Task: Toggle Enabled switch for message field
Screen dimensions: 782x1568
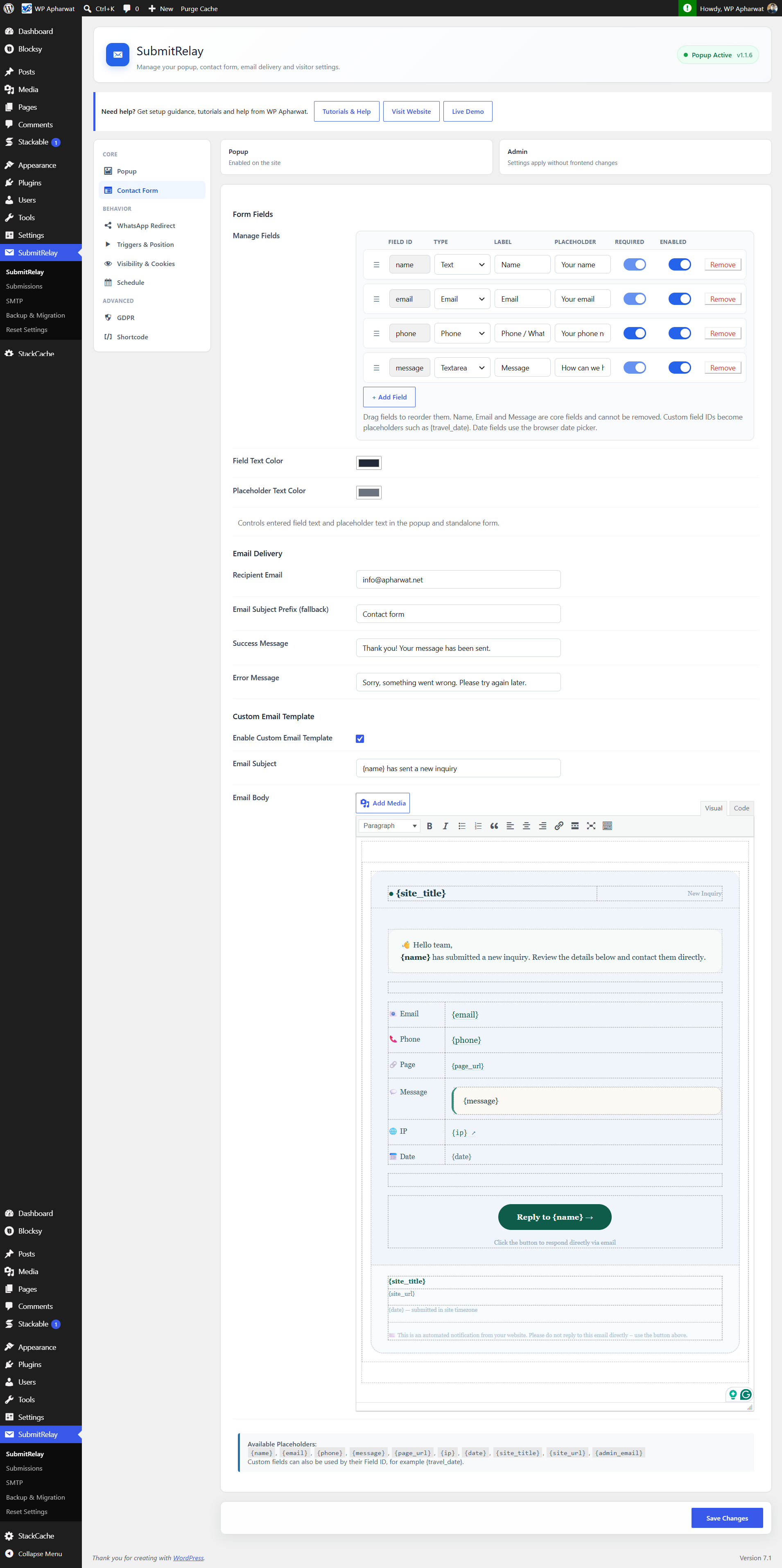Action: [x=680, y=368]
